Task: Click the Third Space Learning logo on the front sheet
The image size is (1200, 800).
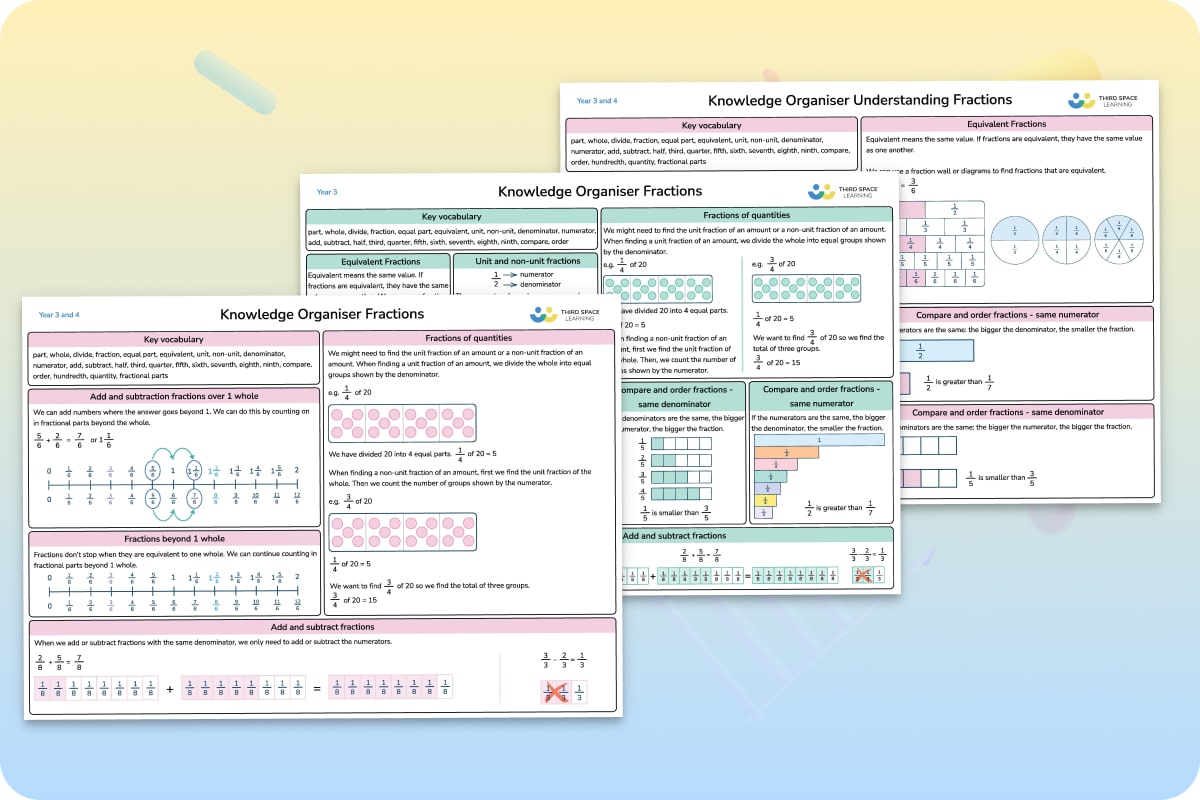Action: pos(565,314)
